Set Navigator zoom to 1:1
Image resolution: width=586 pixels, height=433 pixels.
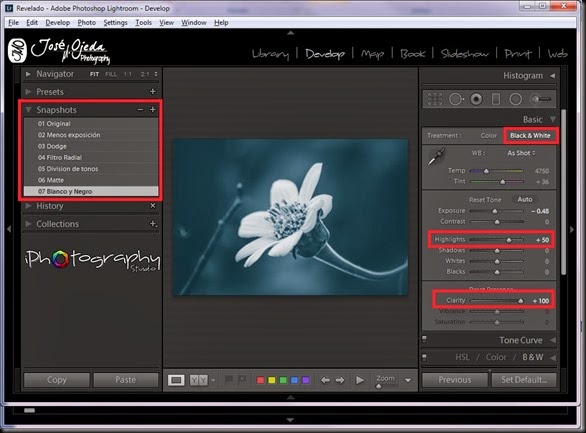[128, 74]
